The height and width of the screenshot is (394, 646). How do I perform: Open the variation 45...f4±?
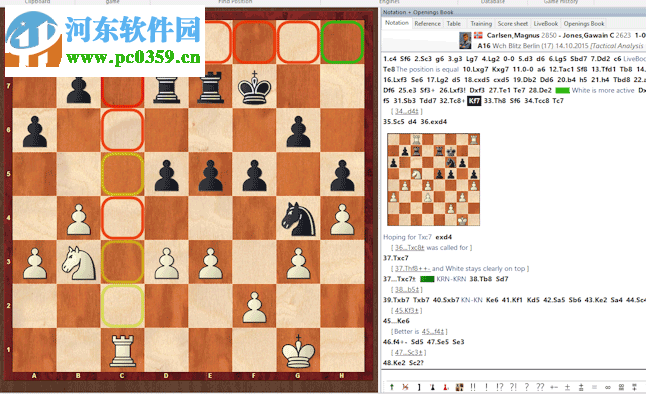click(x=432, y=332)
